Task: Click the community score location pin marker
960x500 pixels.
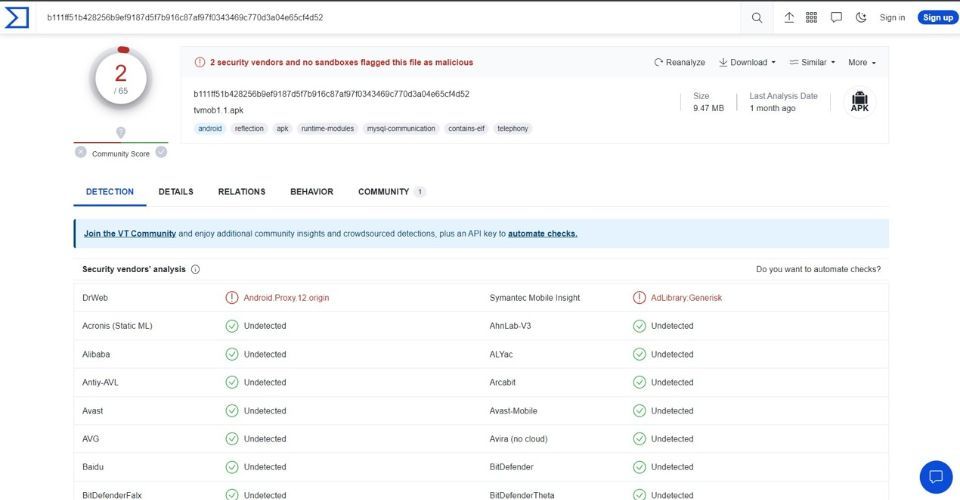Action: [121, 132]
